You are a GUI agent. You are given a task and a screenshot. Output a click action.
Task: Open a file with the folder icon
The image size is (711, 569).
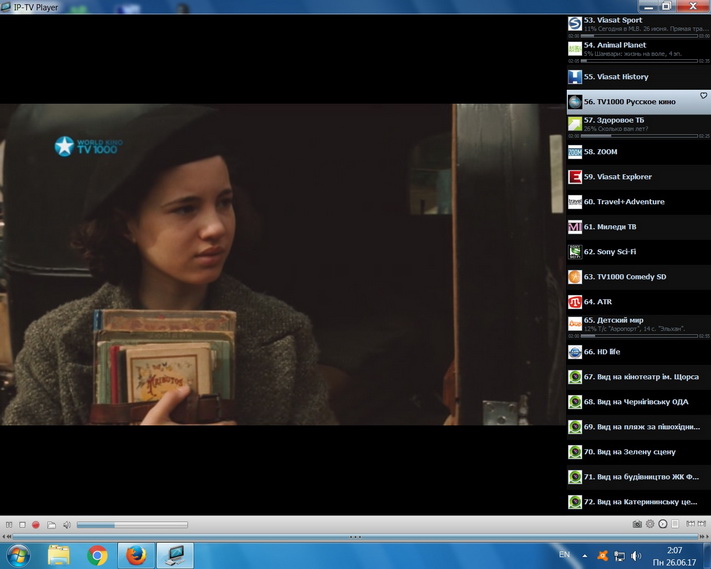pyautogui.click(x=51, y=525)
